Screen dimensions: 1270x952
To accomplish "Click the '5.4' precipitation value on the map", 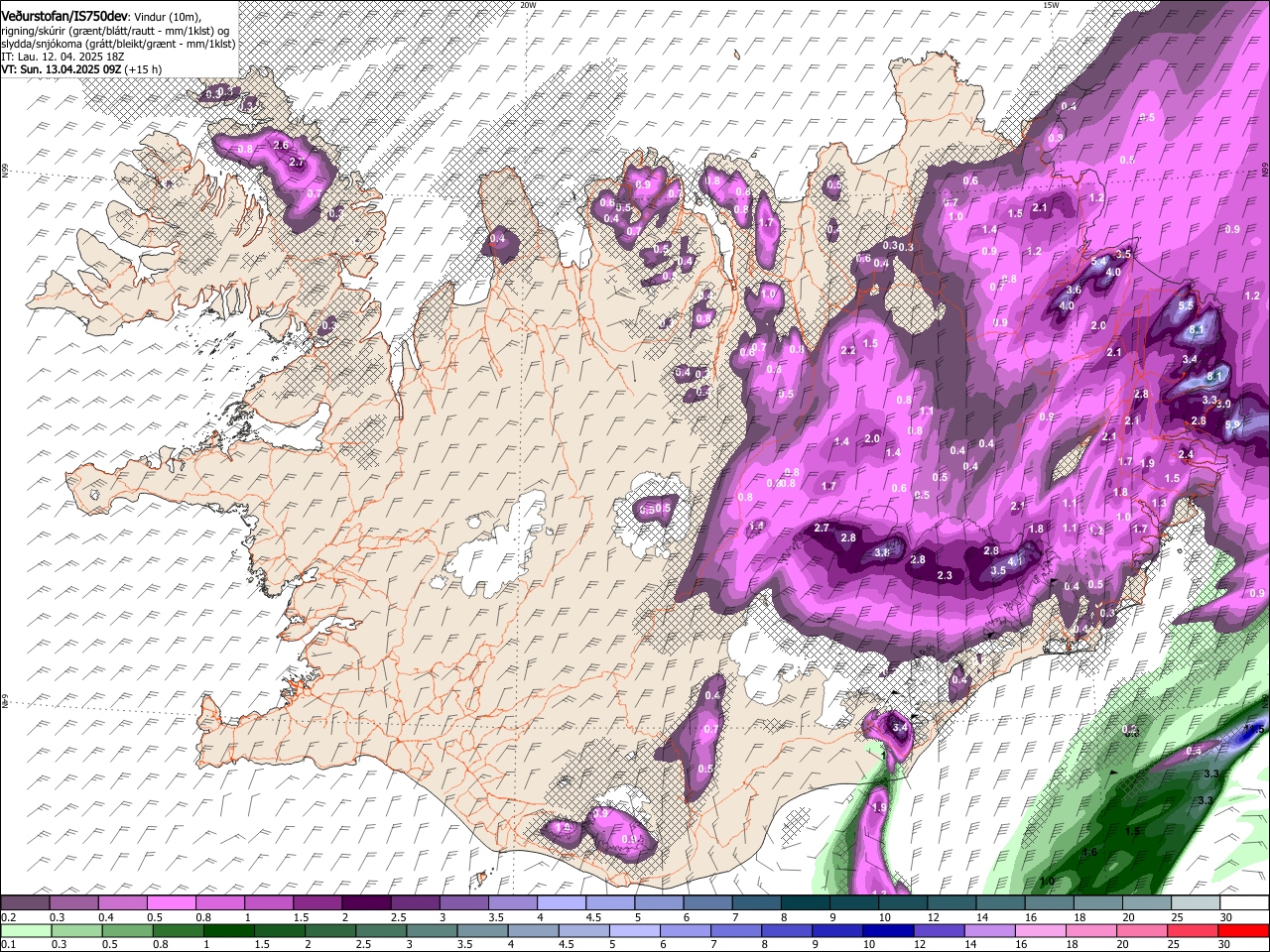I will coord(1098,262).
